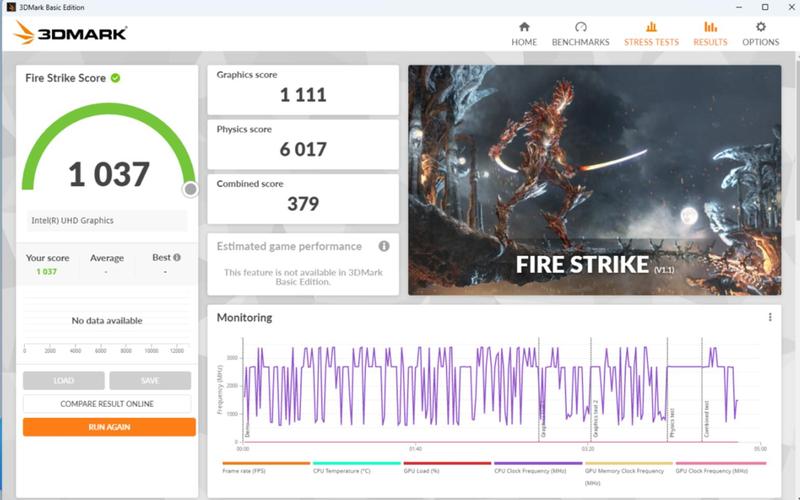
Task: Click the Fire Strike preview image
Action: pos(594,180)
